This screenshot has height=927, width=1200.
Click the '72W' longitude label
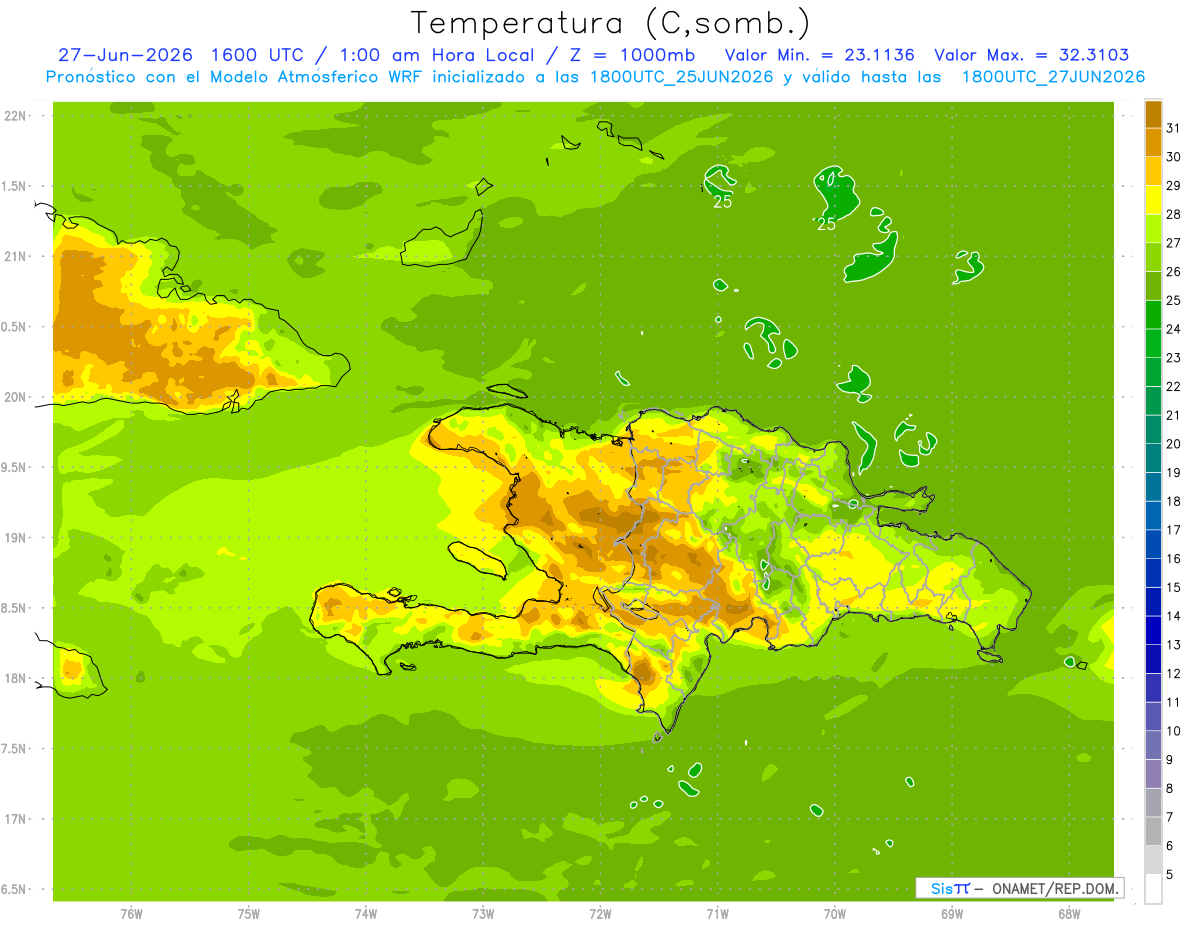pyautogui.click(x=600, y=913)
